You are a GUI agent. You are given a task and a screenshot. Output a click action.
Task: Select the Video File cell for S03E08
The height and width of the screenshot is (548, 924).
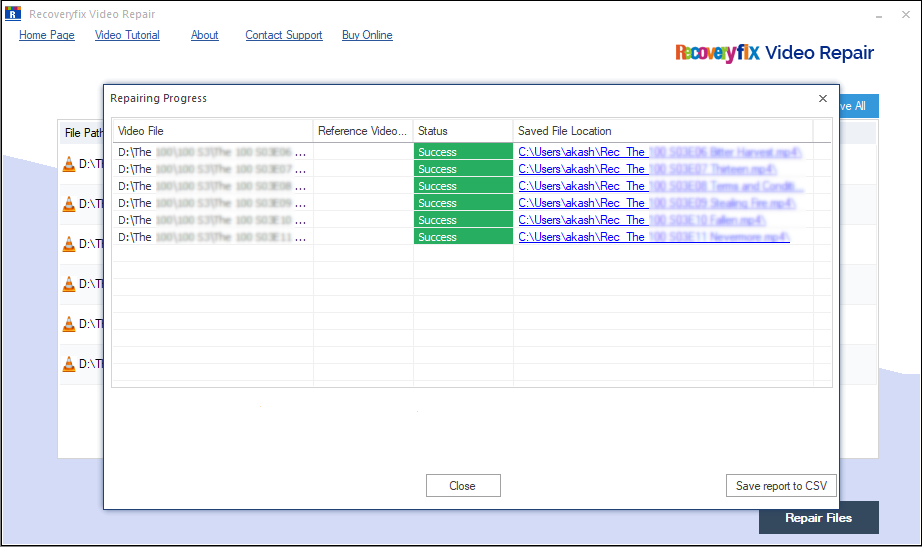pos(213,186)
